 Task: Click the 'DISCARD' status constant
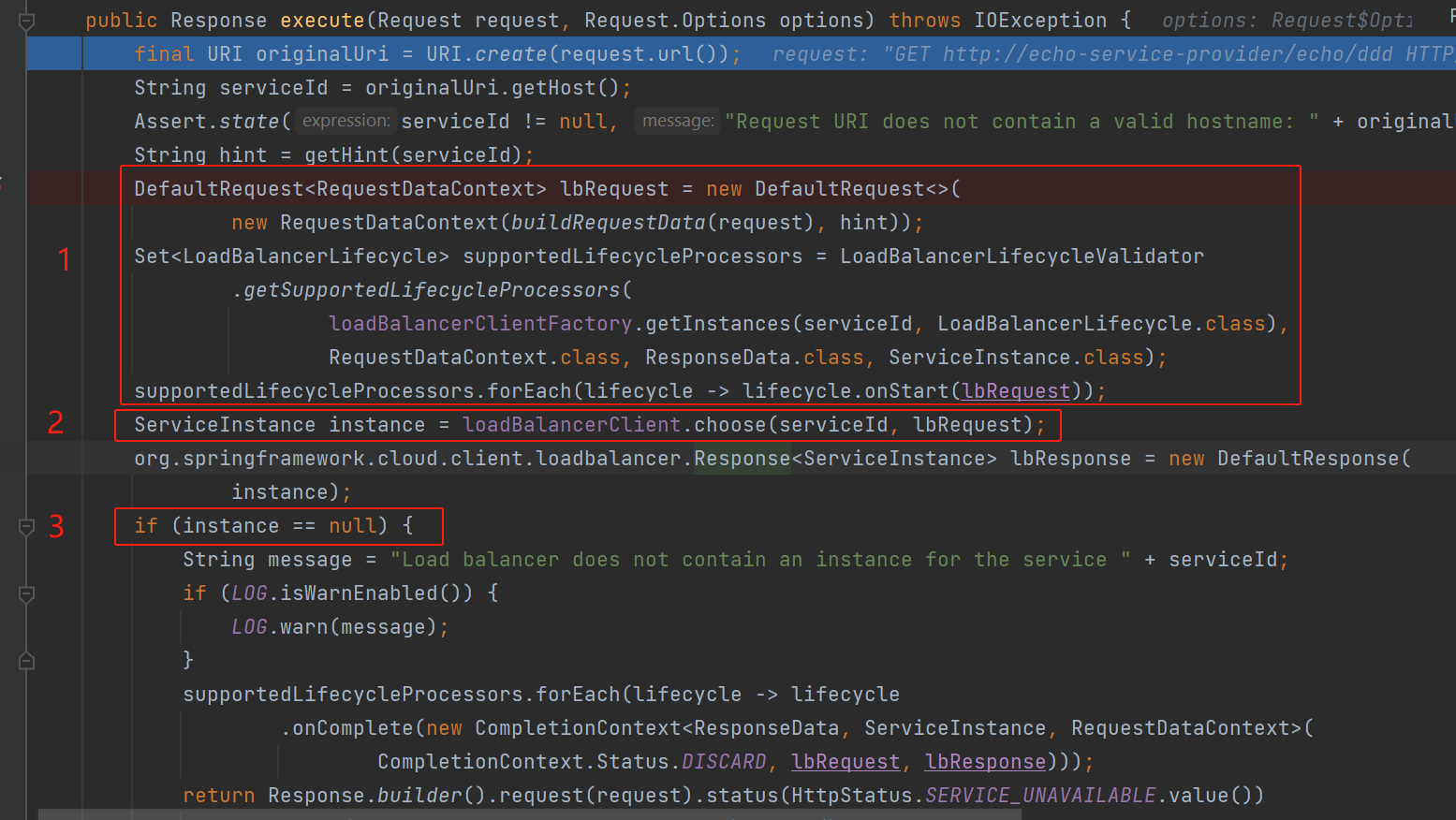(x=724, y=762)
